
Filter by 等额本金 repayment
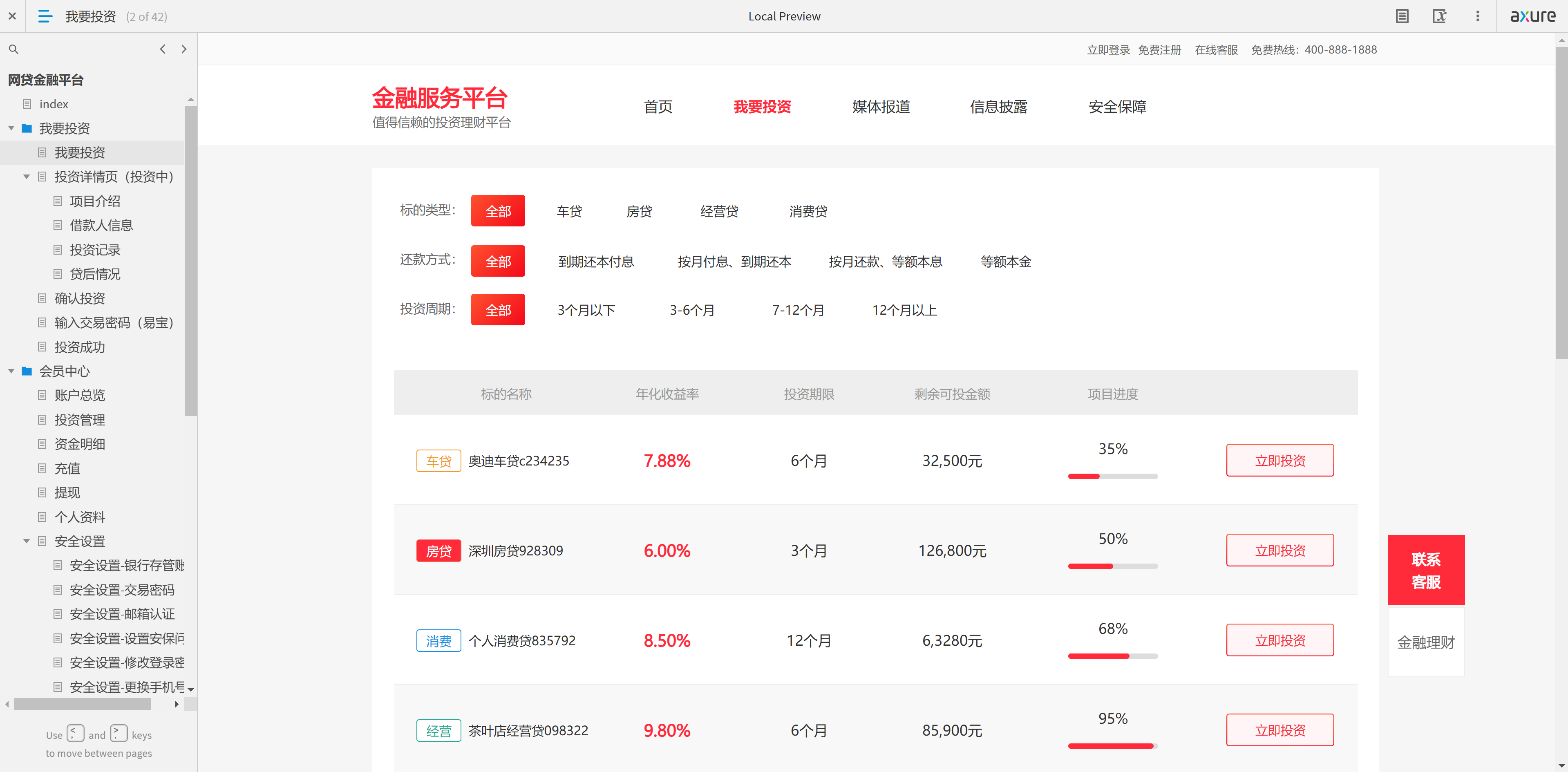click(x=1006, y=262)
